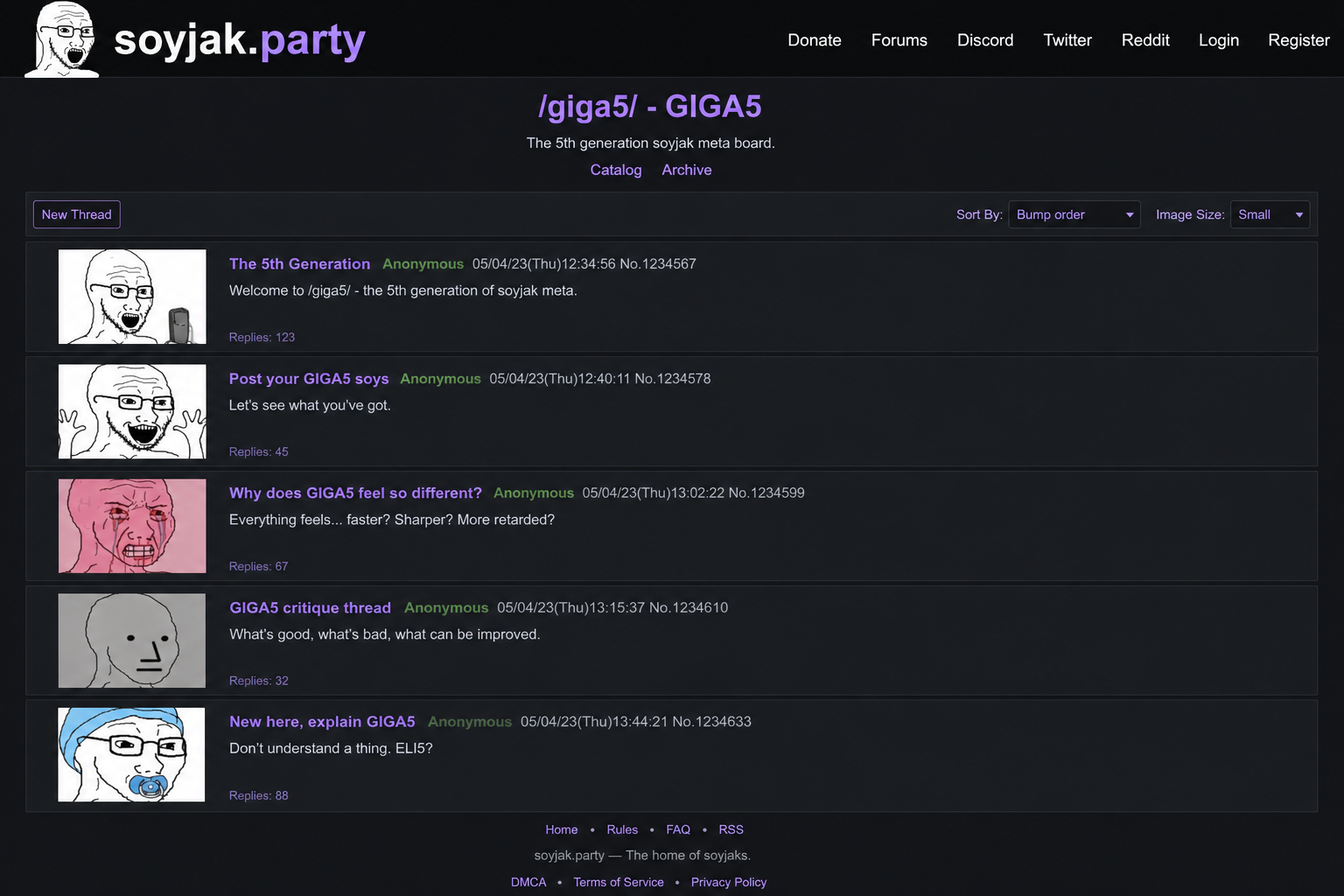1344x896 pixels.
Task: Open the 'The 5th Generation' thread thumbnail
Action: [x=132, y=297]
